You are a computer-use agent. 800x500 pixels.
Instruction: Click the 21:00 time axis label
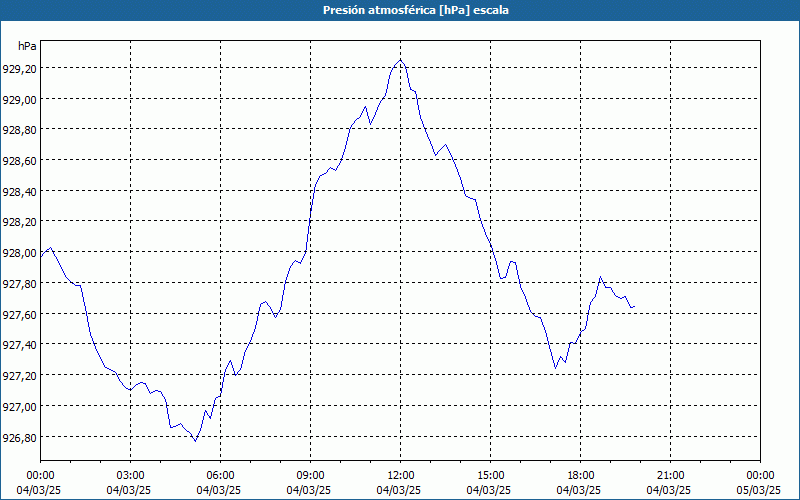pos(670,476)
